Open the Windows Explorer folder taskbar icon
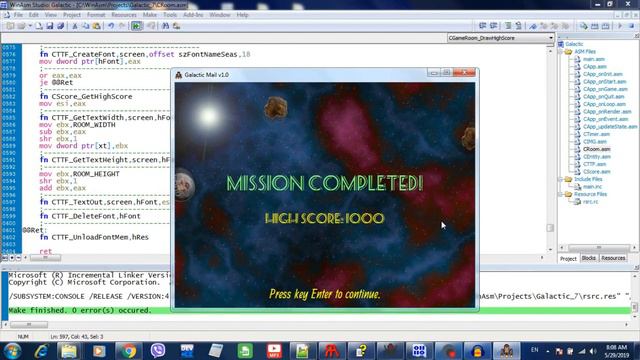Screen dimensions: 640x360 [69, 351]
